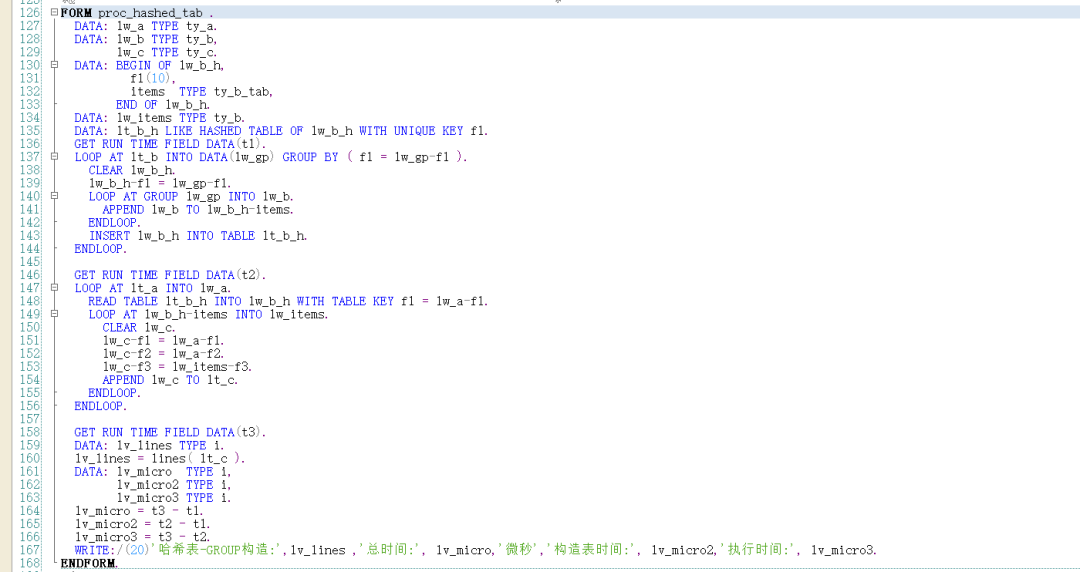
Task: Click the string '构造表时间:' on line 167
Action: point(592,549)
